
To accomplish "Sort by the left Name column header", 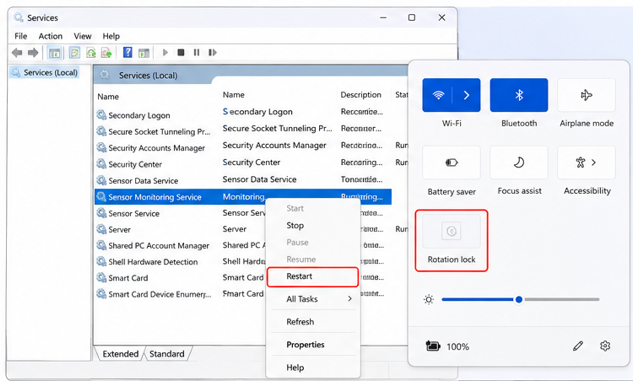I will click(108, 96).
